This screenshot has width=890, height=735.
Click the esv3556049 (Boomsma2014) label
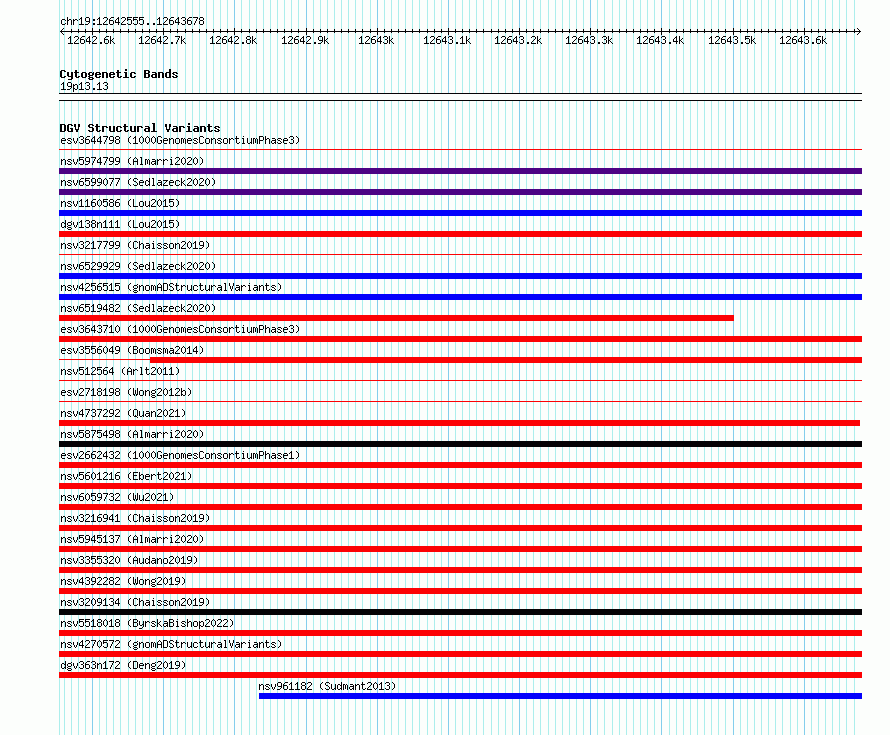pyautogui.click(x=132, y=350)
